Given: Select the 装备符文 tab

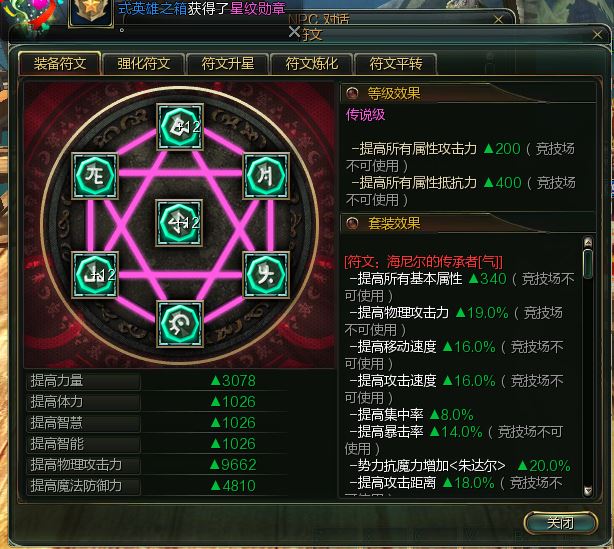Looking at the screenshot, I should pos(60,63).
